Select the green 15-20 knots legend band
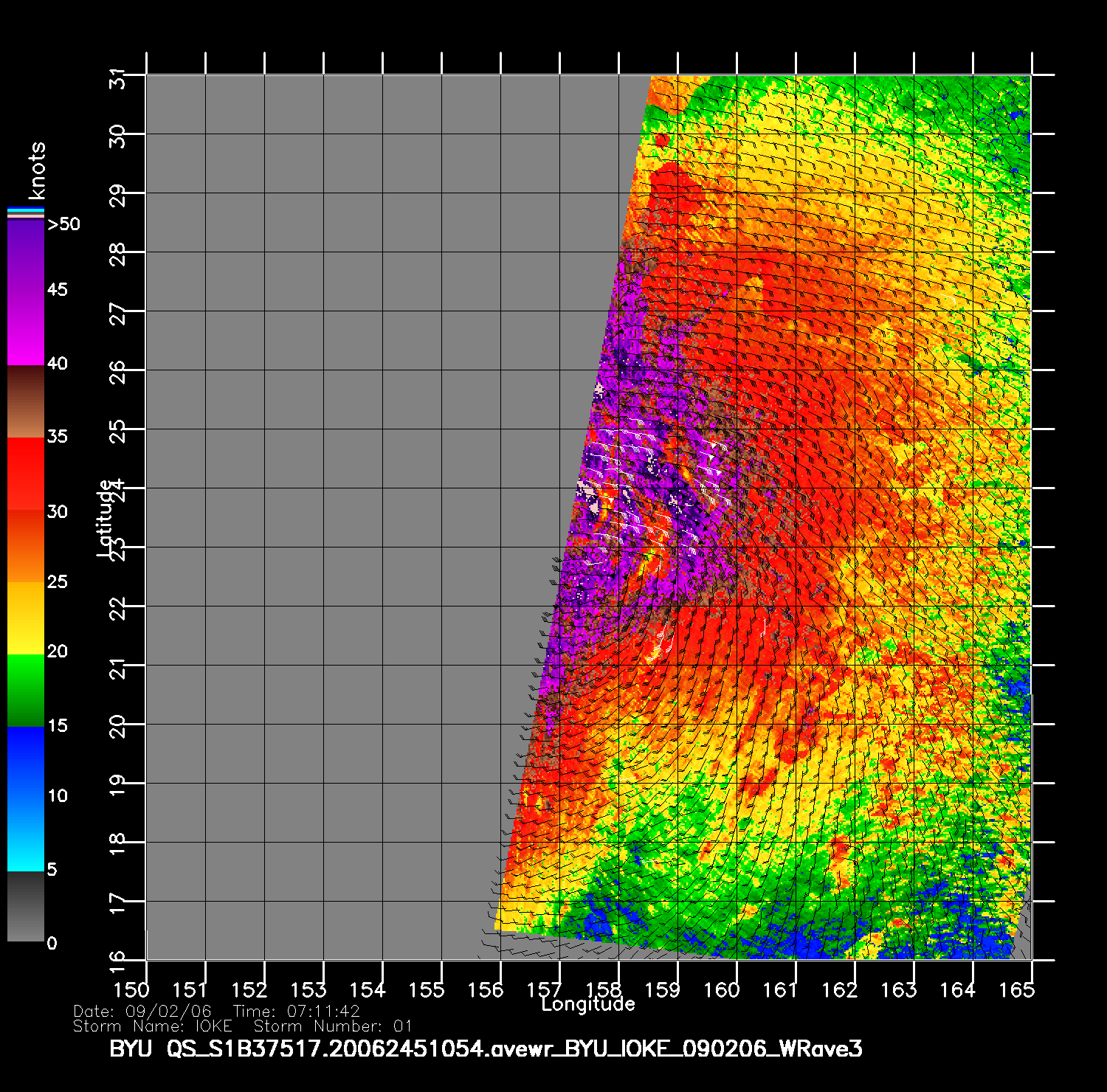The image size is (1107, 1092). click(26, 690)
